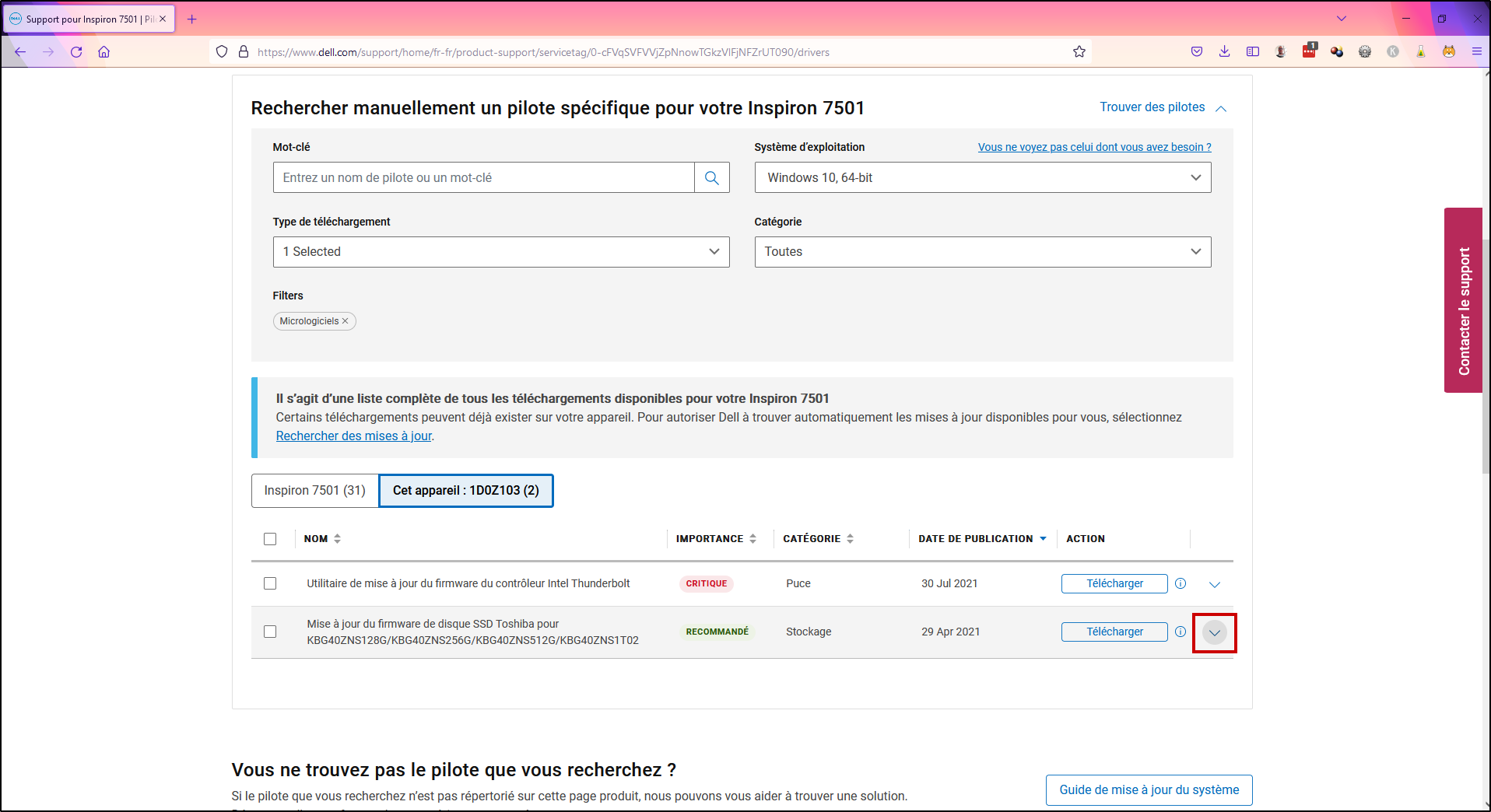Open the Firefox hamburger menu
The image size is (1491, 812).
1477,52
